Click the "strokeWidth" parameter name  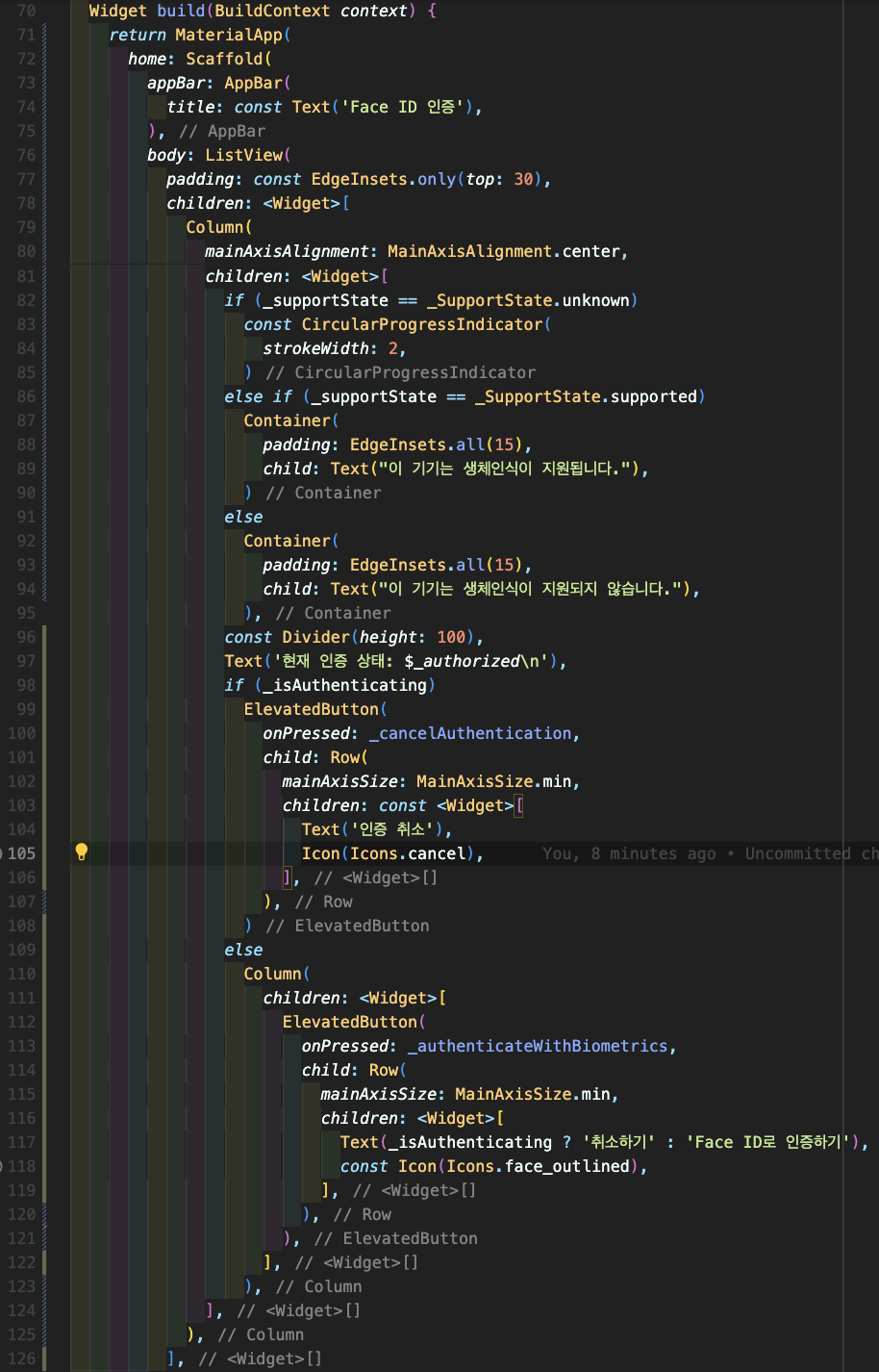tap(315, 348)
